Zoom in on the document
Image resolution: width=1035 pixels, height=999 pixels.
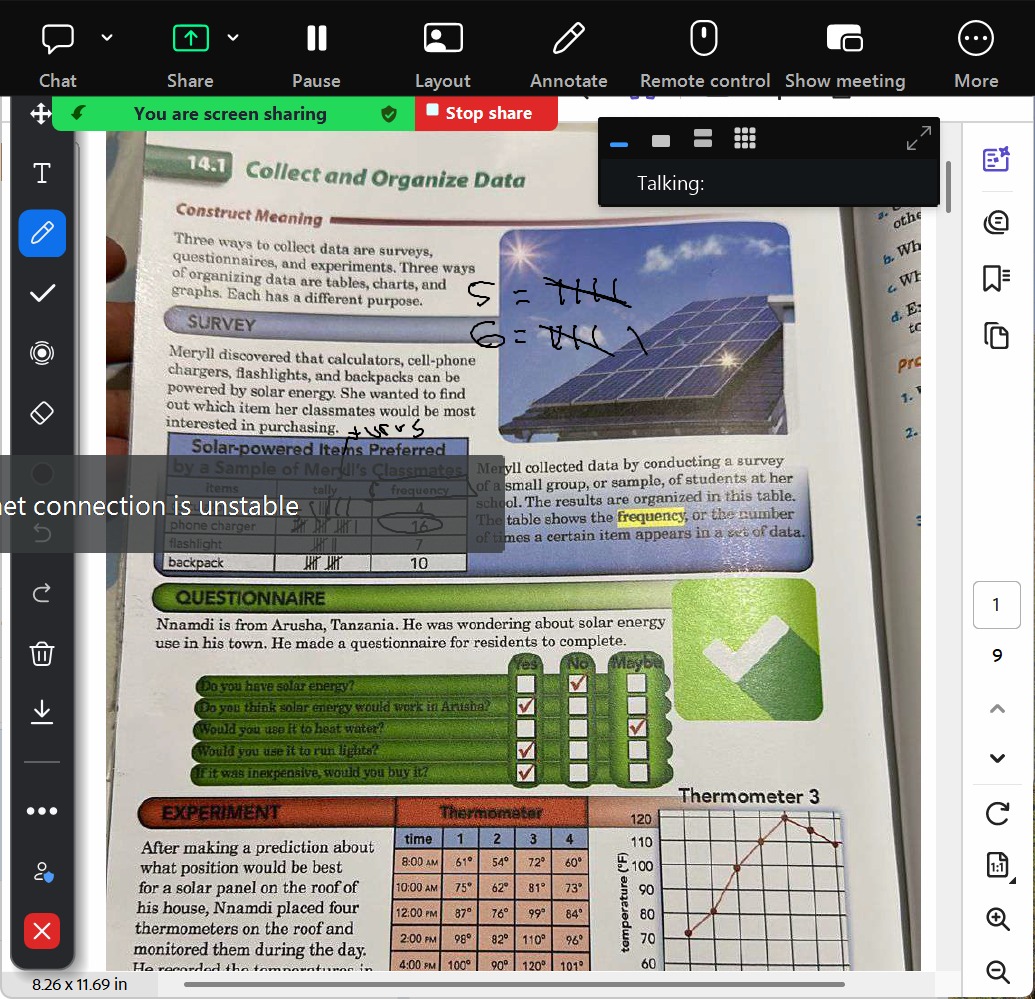pyautogui.click(x=997, y=918)
